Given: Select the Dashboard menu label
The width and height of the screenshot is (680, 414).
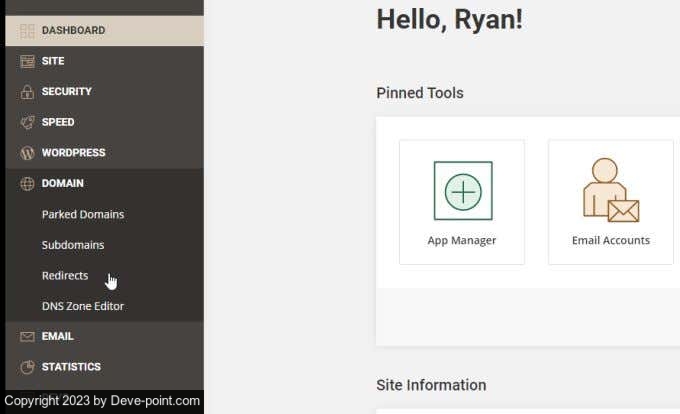Looking at the screenshot, I should coord(73,31).
